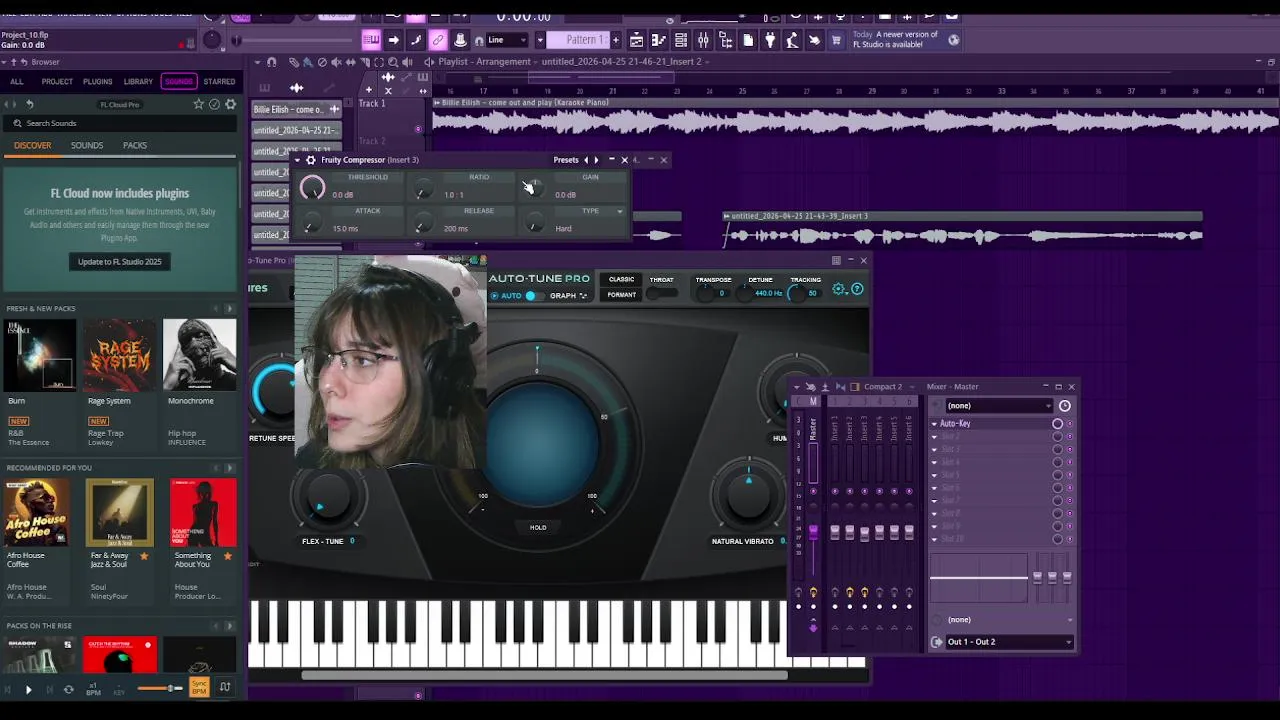Open project info page icon
Viewport: 1280px width, 720px height.
pyautogui.click(x=748, y=40)
